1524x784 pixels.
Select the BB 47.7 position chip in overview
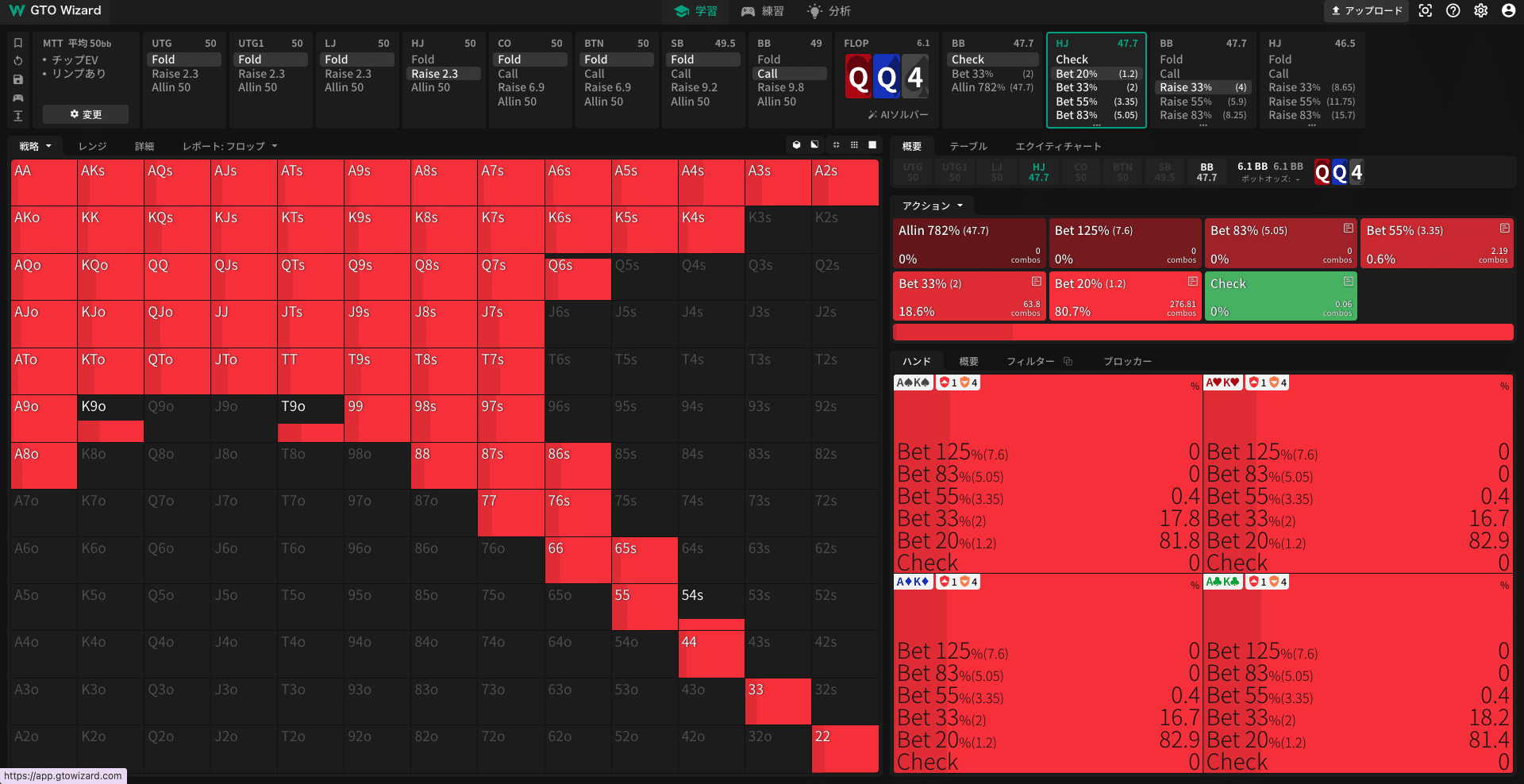pos(1206,172)
